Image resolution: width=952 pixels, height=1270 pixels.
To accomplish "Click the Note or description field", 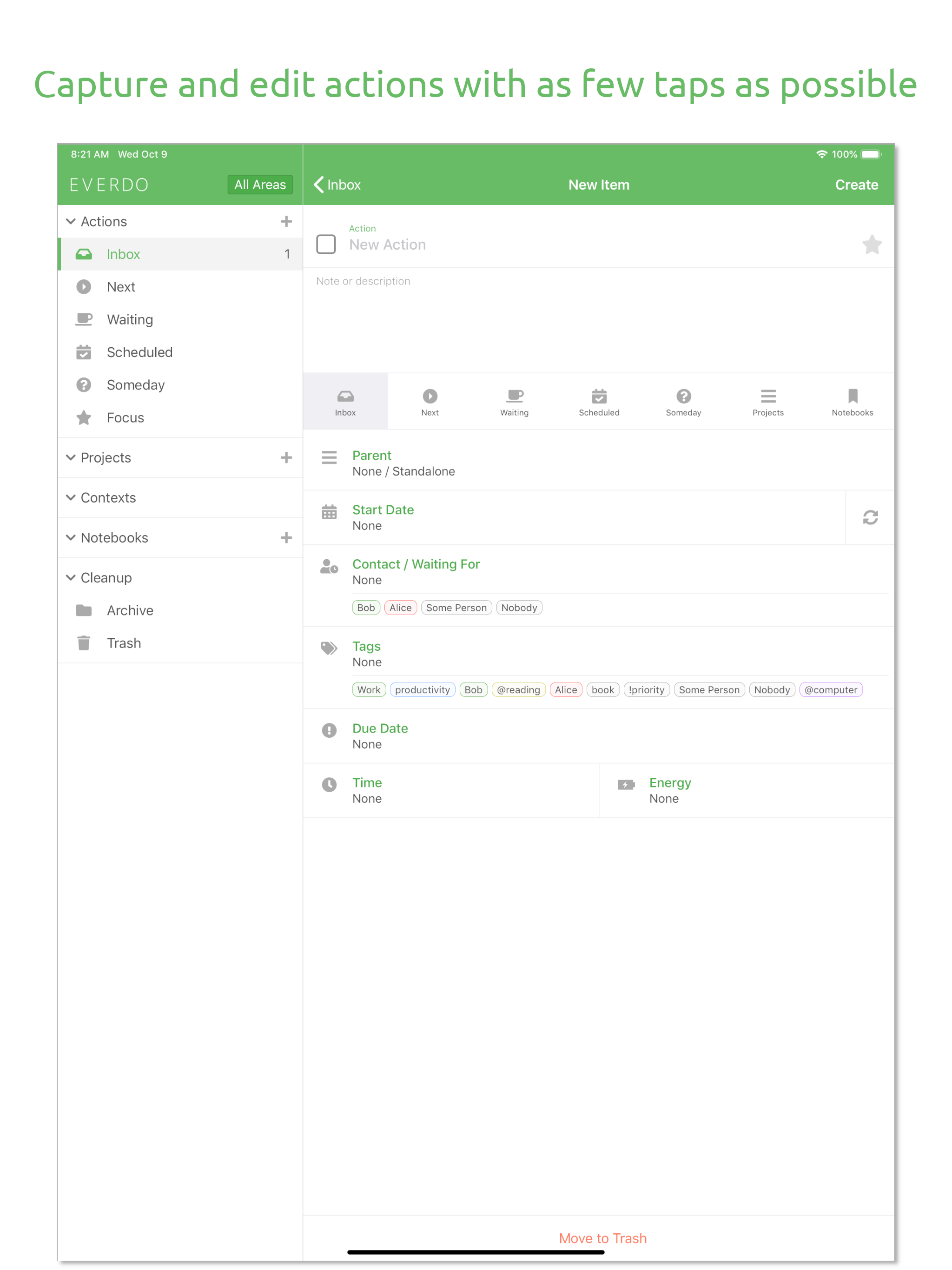I will [598, 320].
